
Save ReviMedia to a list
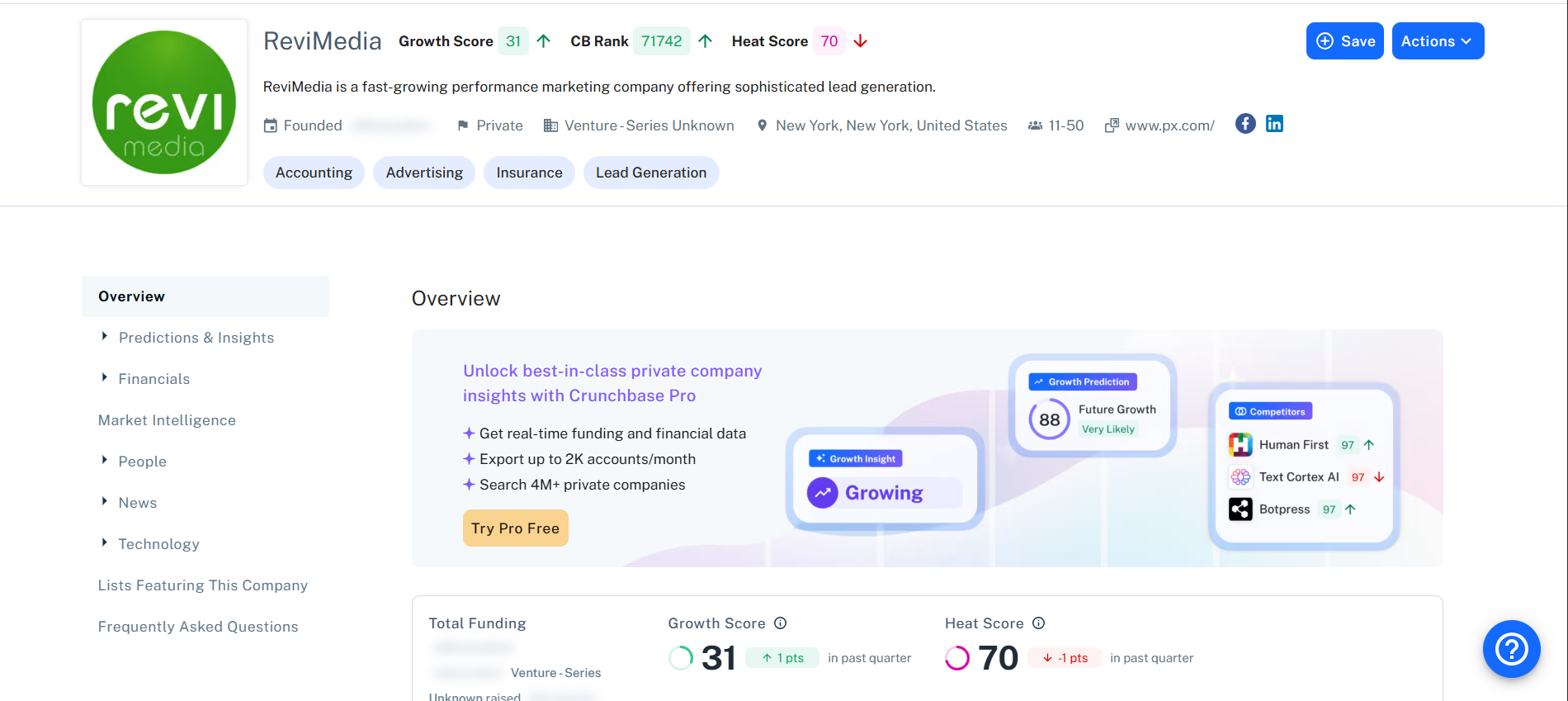point(1344,41)
